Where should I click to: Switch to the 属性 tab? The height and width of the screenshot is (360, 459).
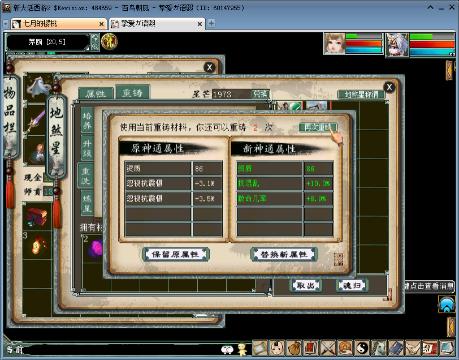pyautogui.click(x=96, y=93)
